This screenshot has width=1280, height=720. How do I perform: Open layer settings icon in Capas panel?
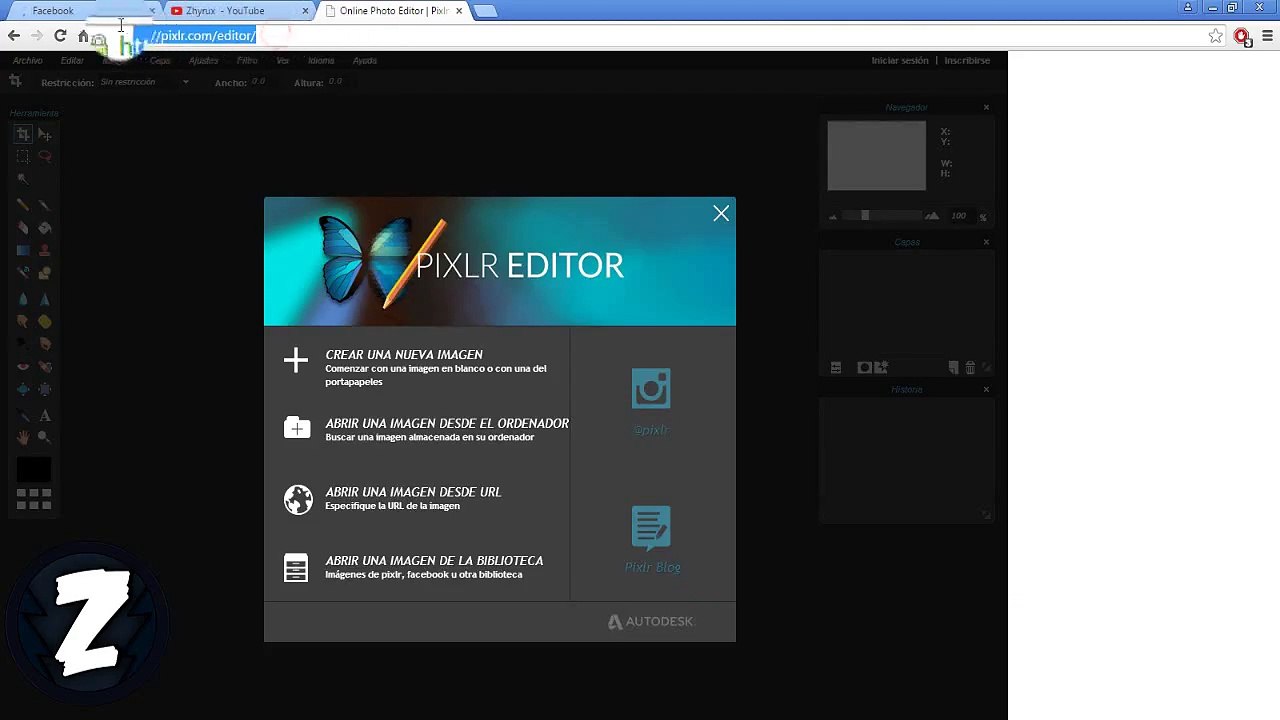(836, 368)
